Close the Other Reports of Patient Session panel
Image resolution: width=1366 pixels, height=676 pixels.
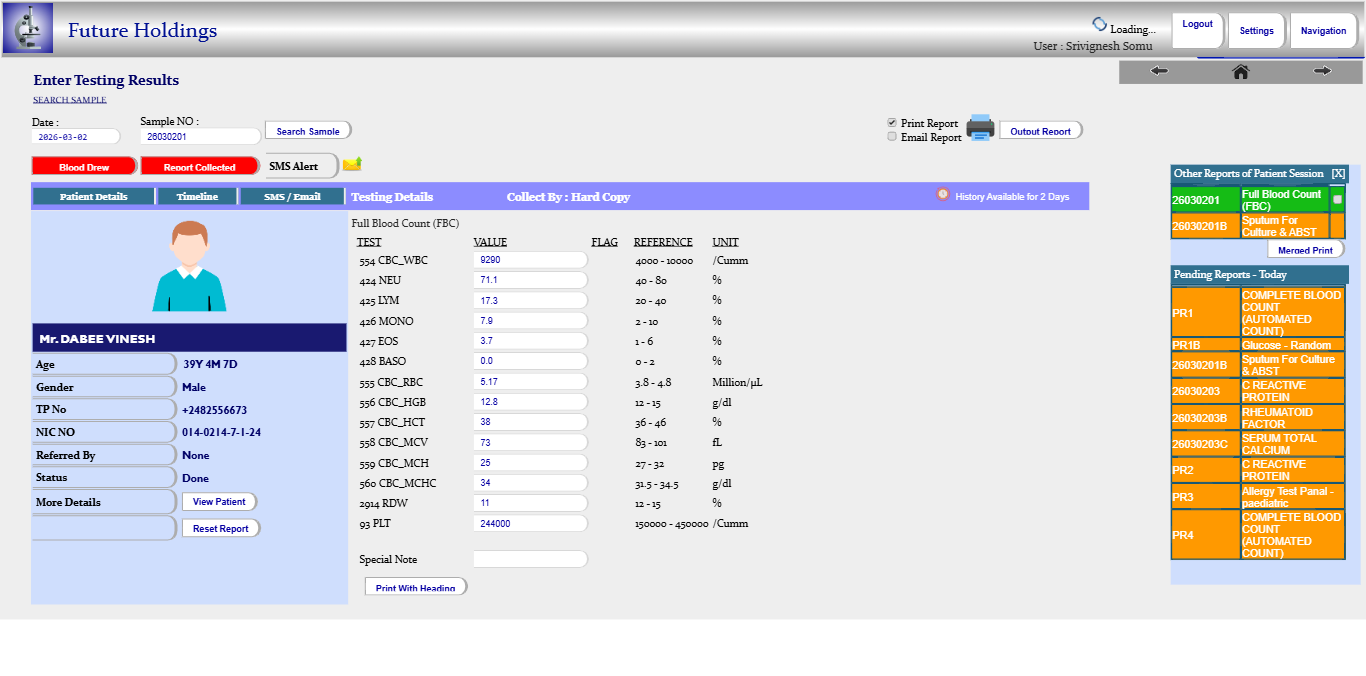point(1338,174)
